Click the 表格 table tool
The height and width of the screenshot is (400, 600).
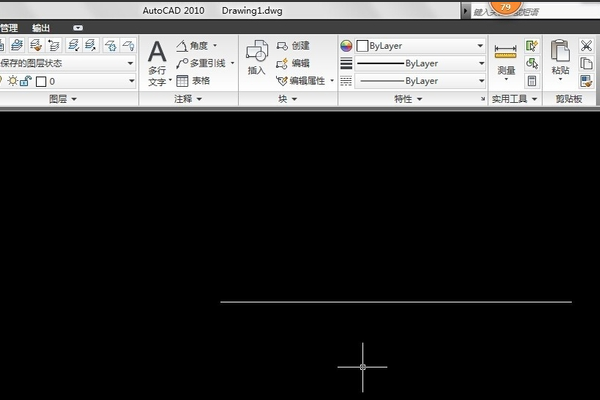point(193,81)
